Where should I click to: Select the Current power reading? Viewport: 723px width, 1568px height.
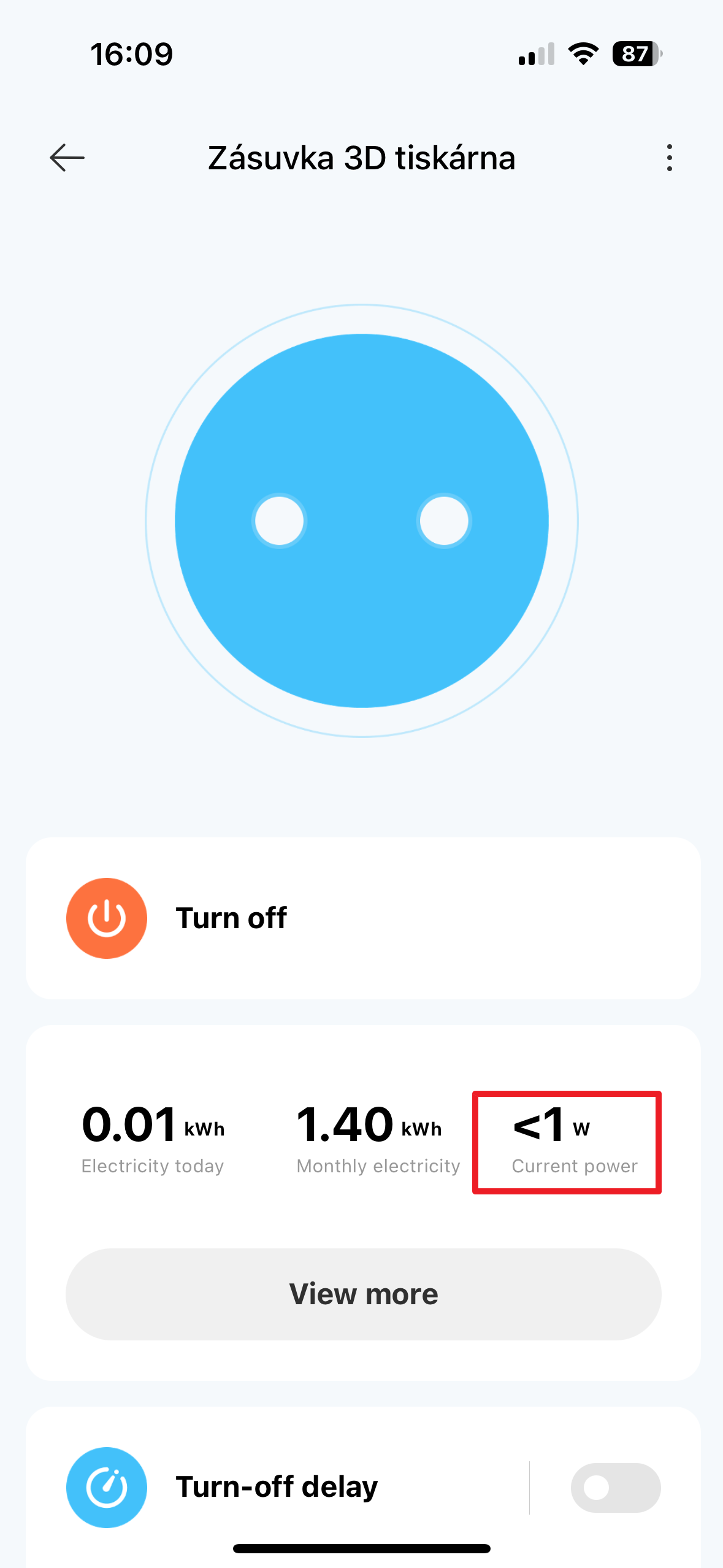[x=567, y=1142]
